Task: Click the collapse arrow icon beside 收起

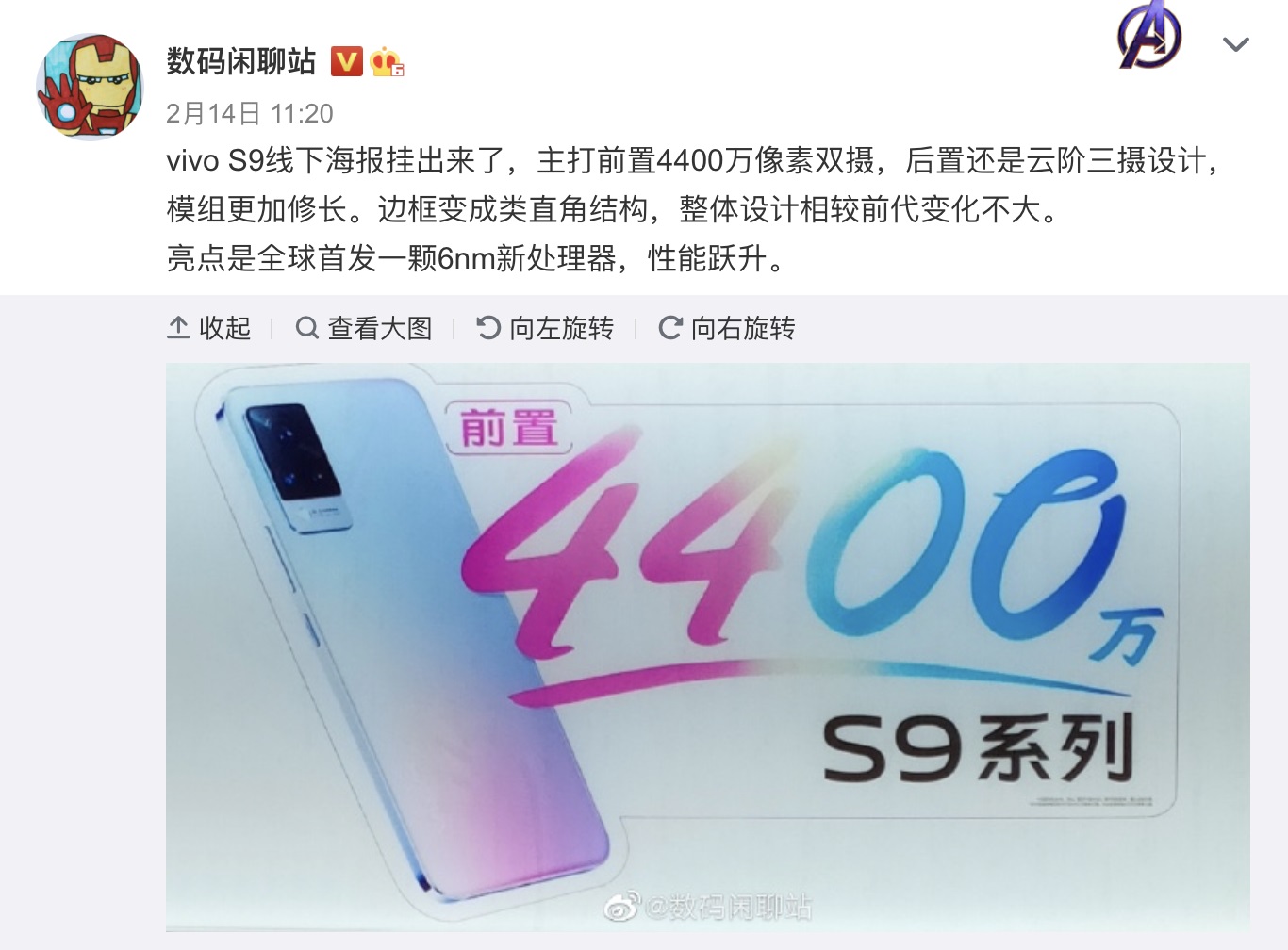Action: 178,328
